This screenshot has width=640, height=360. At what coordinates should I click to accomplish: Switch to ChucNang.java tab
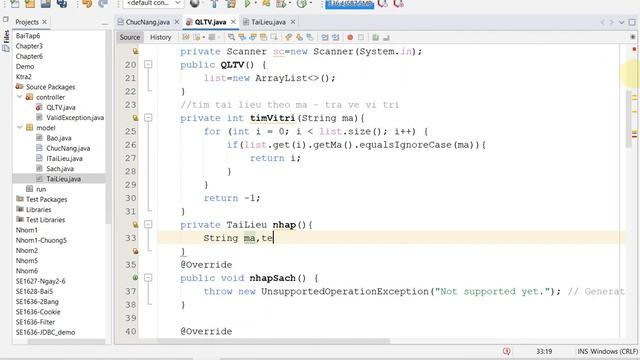coord(147,22)
